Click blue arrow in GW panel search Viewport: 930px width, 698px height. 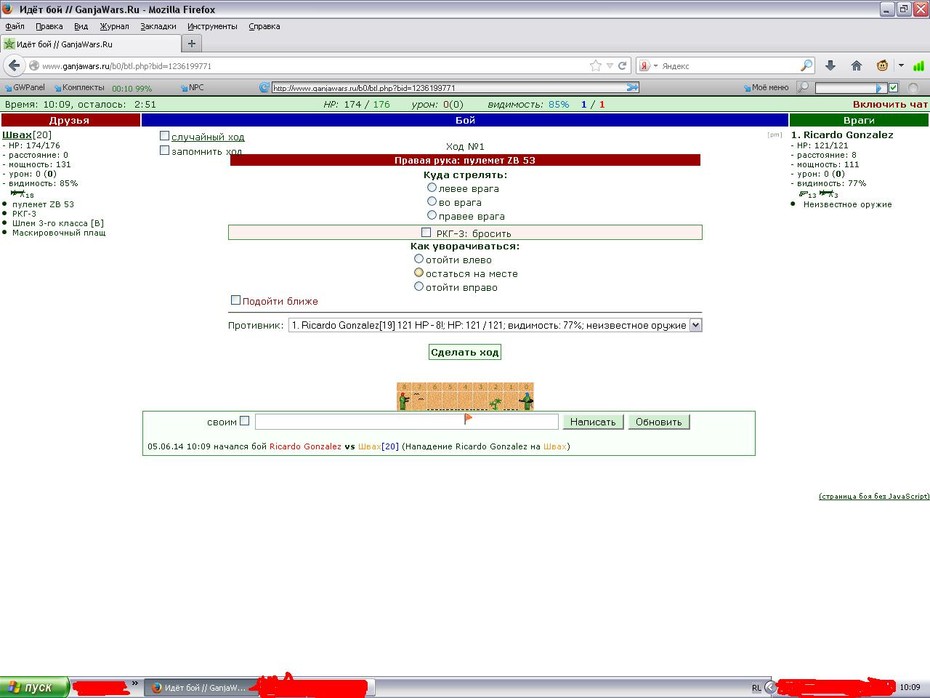[x=881, y=88]
